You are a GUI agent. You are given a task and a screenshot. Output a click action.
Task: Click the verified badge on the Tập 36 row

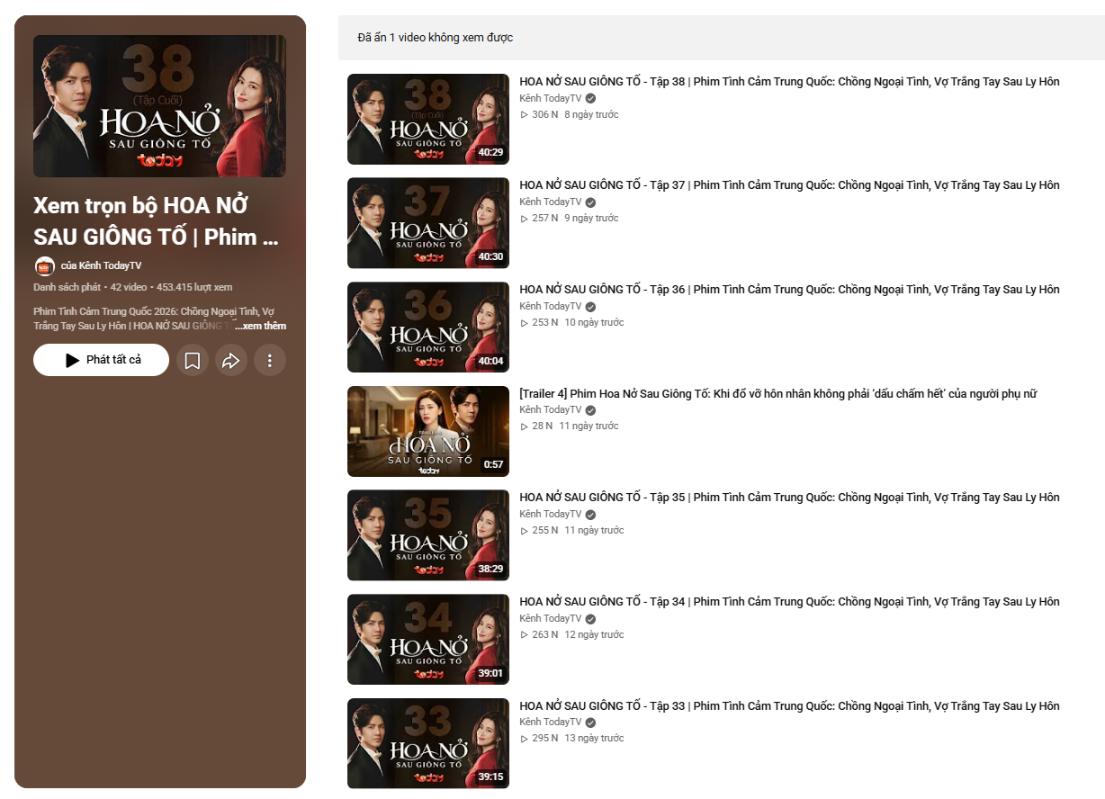pos(591,306)
